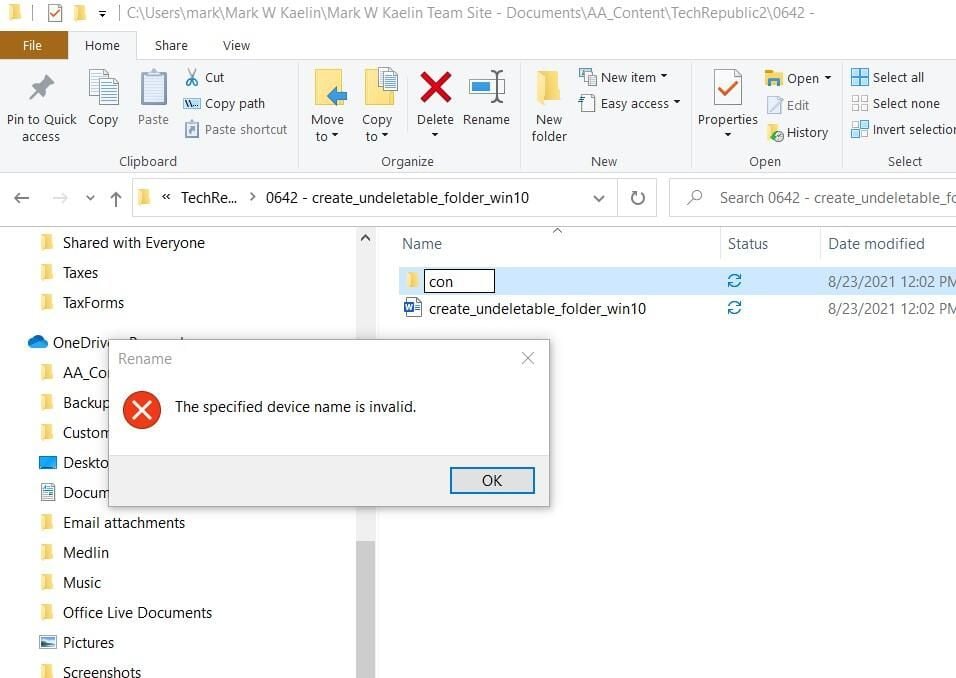Viewport: 956px width, 678px height.
Task: Expand the address bar history dropdown
Action: [x=599, y=198]
